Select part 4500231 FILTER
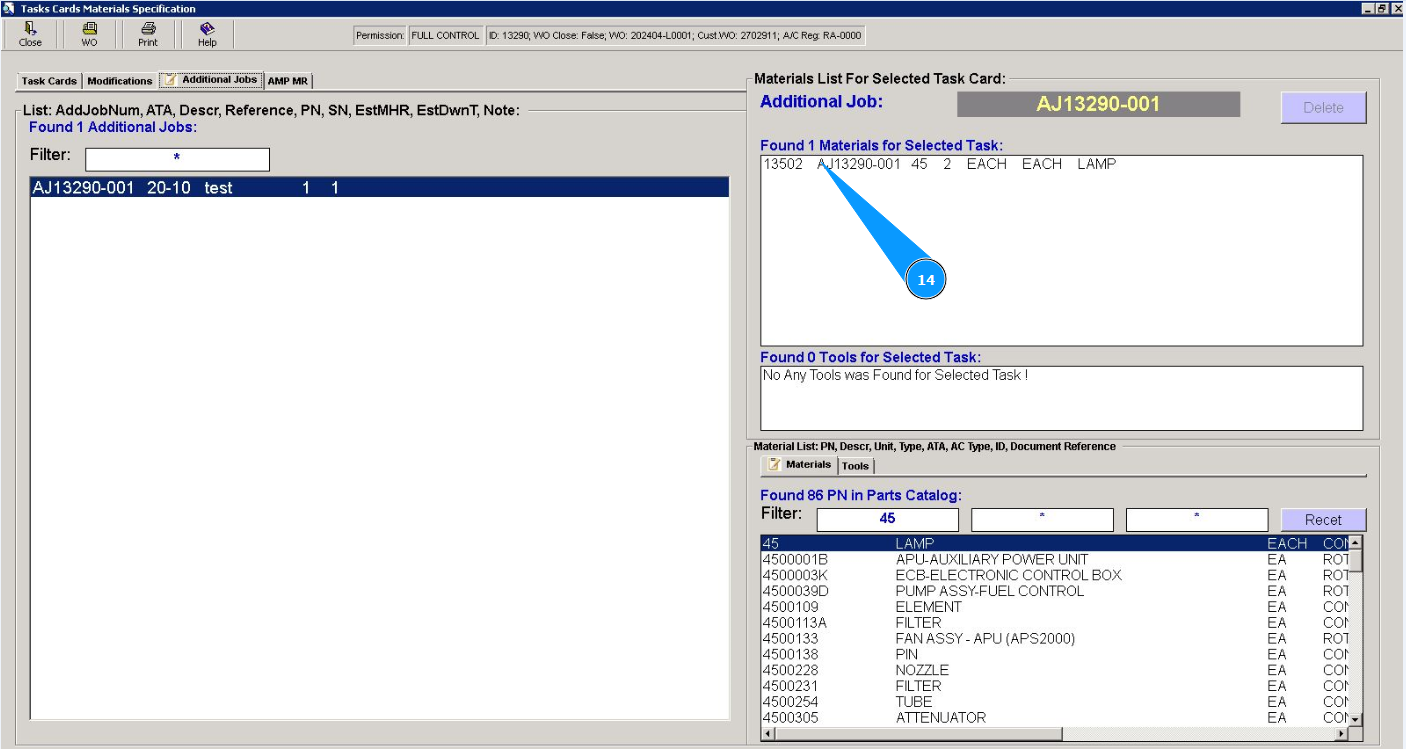The image size is (1406, 749). pyautogui.click(x=1055, y=686)
